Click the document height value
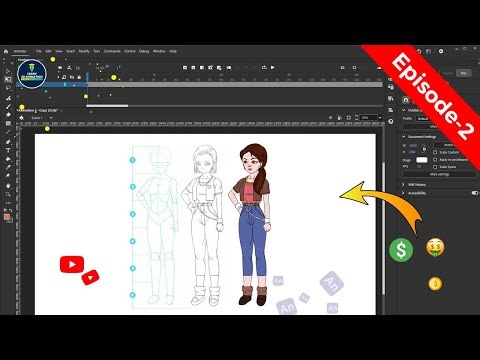This screenshot has width=480, height=360. pos(412,152)
